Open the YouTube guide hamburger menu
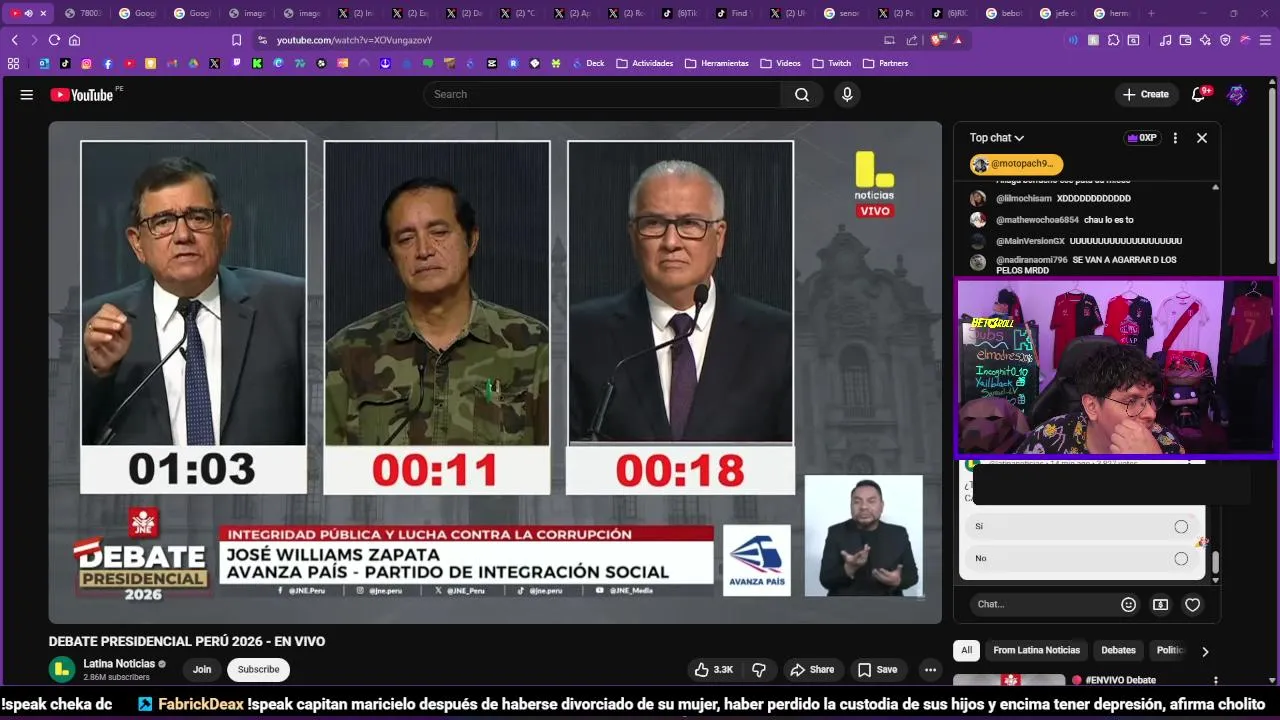 26,95
